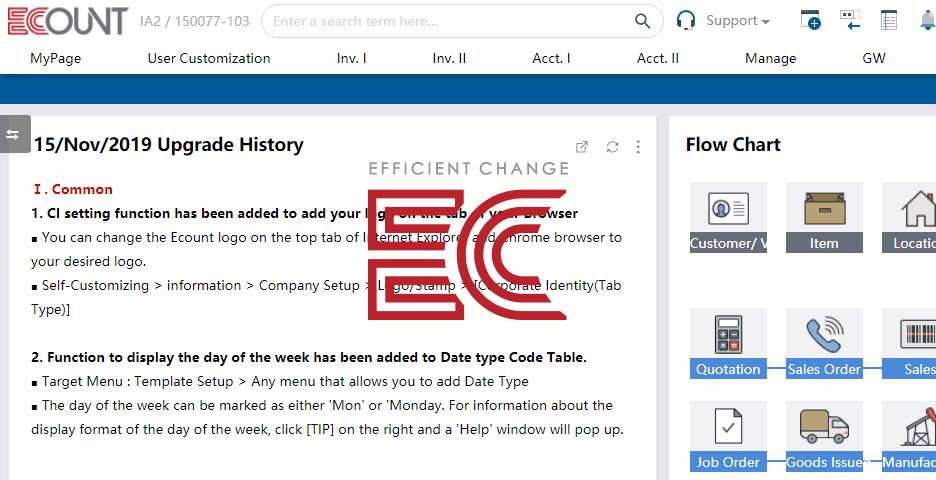Click the search term input field
Image resolution: width=936 pixels, height=480 pixels.
450,21
